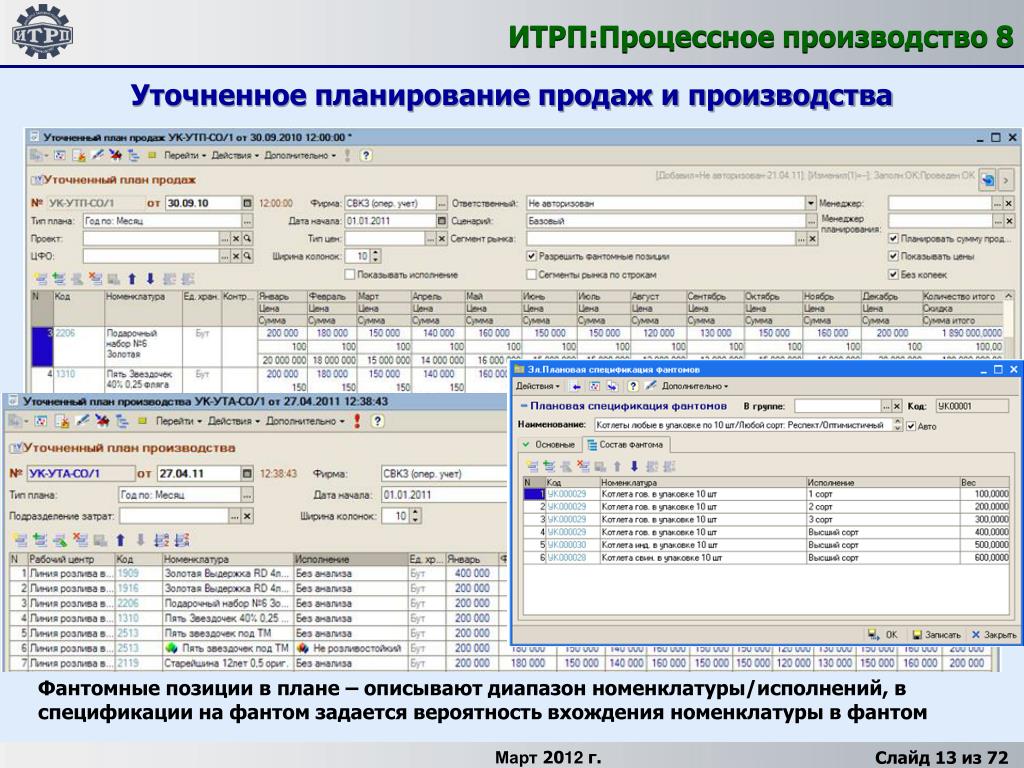Open Перейти menu in production plan window

tap(178, 421)
